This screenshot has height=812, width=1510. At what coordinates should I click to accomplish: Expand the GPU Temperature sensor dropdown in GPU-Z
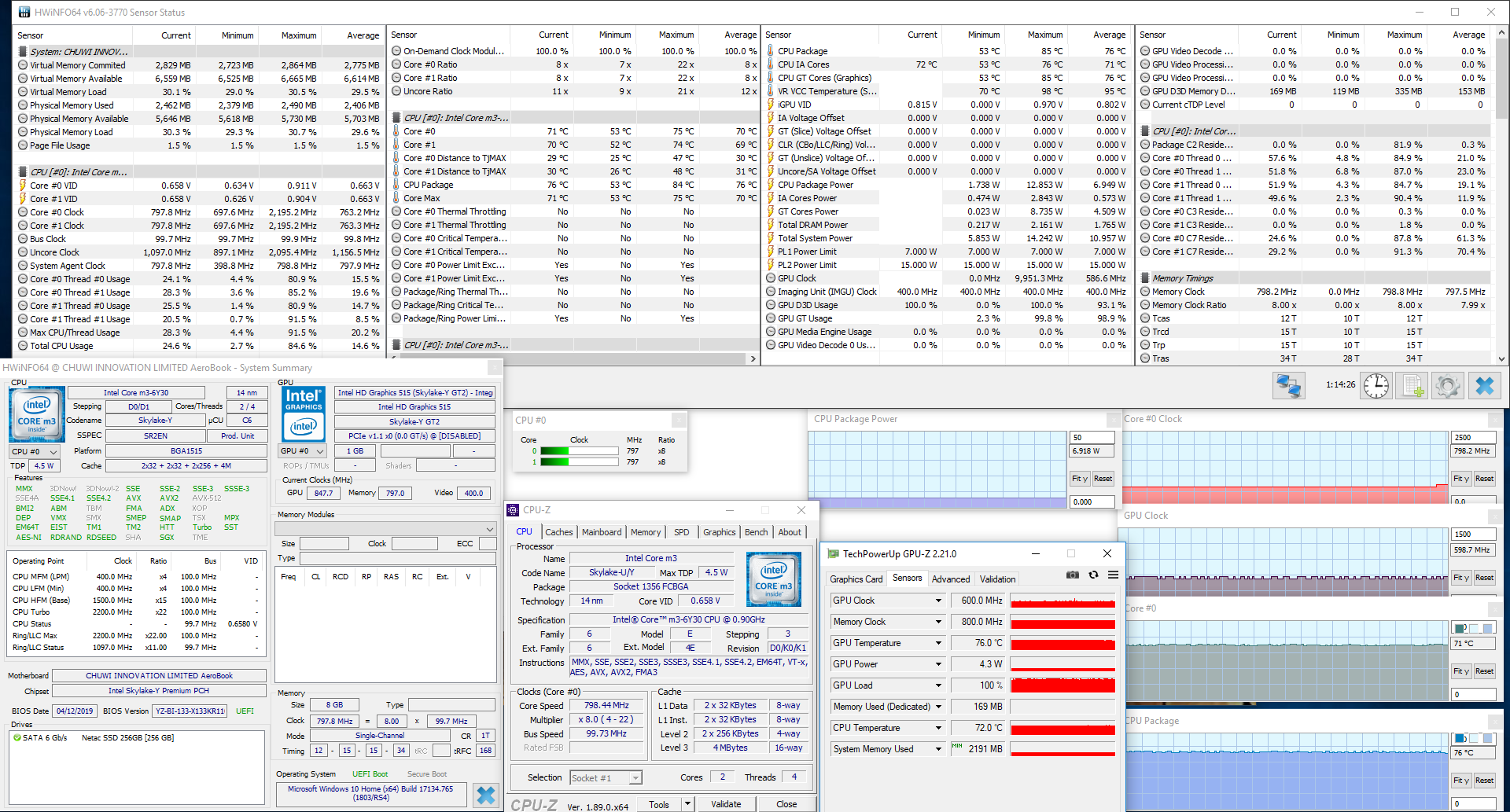click(x=938, y=643)
